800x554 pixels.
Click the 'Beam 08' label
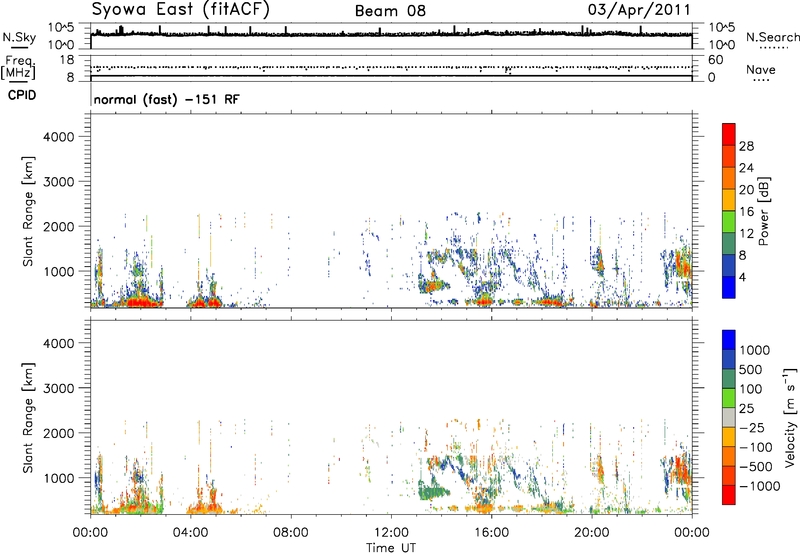(x=390, y=11)
